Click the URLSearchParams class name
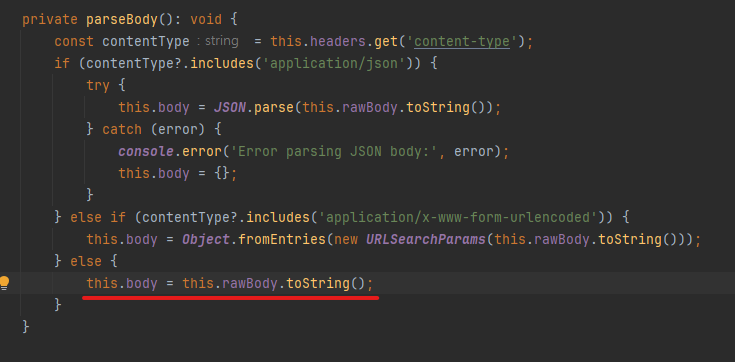The image size is (735, 362). point(426,240)
